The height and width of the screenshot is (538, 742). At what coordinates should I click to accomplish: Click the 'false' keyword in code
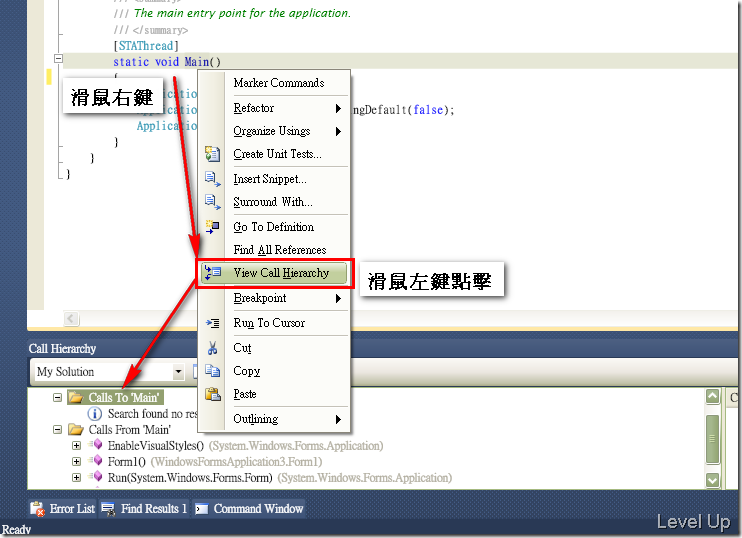coord(428,110)
